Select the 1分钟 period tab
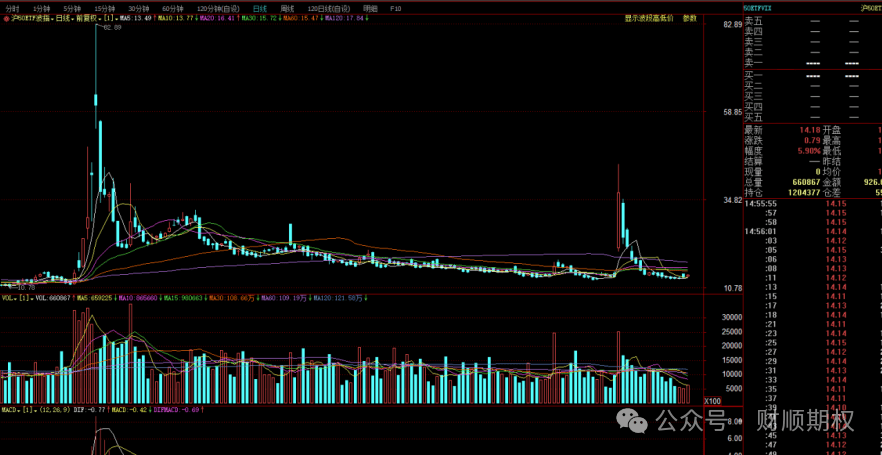Viewport: 882px width, 455px height. click(42, 8)
